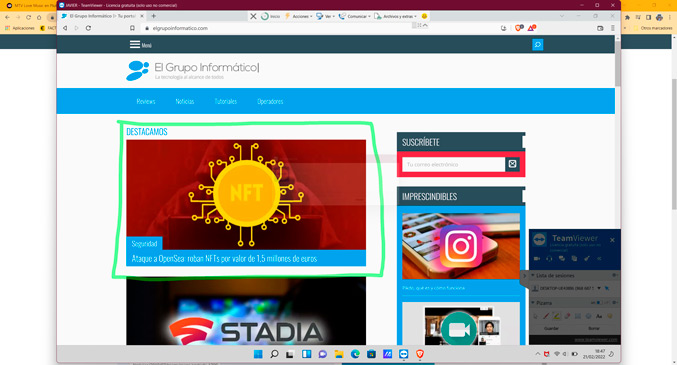Show hidden icons chevron in system tray
Image resolution: width=677 pixels, height=365 pixels.
tap(538, 354)
